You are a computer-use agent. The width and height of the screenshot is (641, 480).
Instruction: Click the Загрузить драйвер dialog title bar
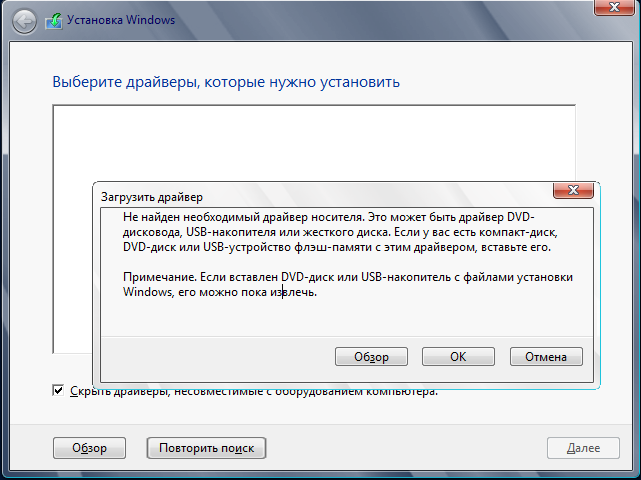point(300,197)
